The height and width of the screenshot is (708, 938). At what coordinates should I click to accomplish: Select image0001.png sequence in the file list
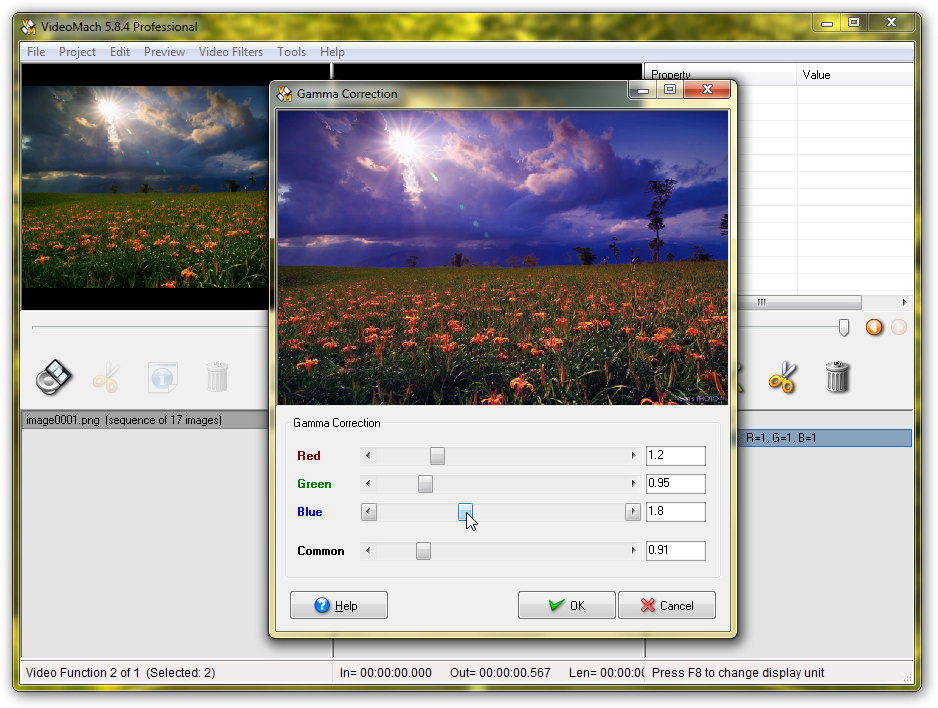point(124,420)
